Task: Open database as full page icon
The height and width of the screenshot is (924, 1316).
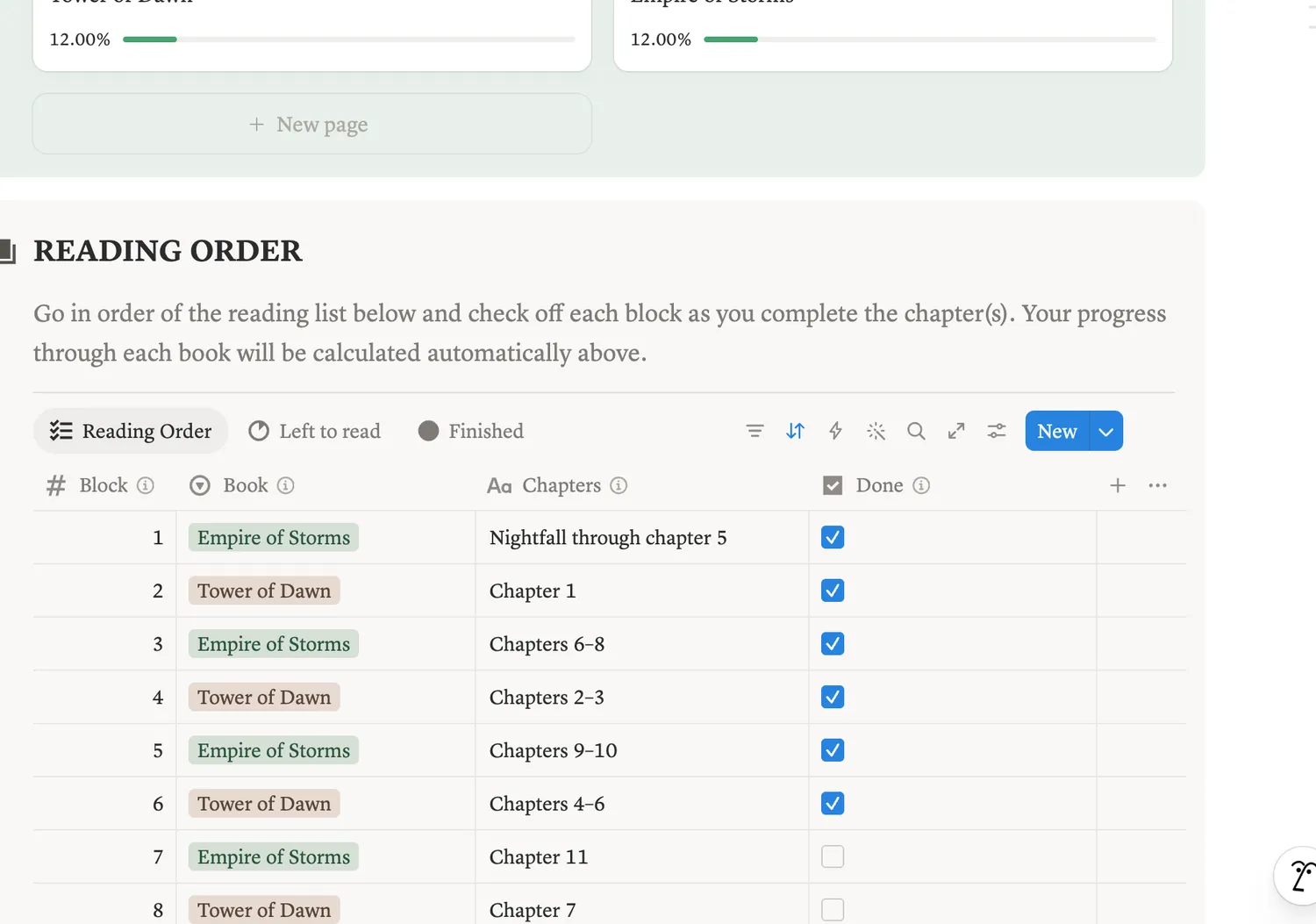Action: tap(956, 431)
